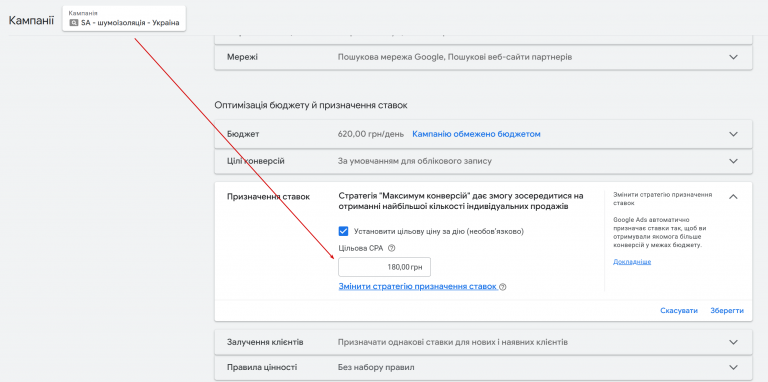Click the Цільова CPA input field 180,00 грн
This screenshot has height=382, width=768.
384,267
